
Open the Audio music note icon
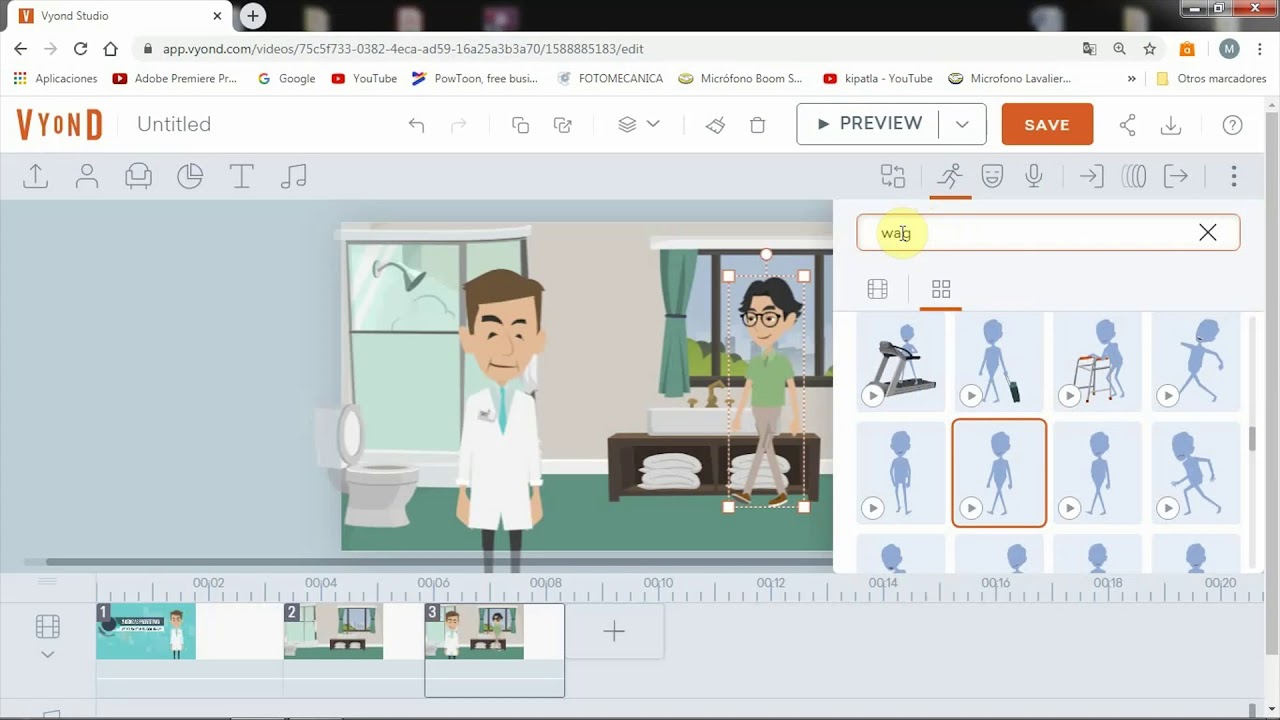(x=293, y=176)
